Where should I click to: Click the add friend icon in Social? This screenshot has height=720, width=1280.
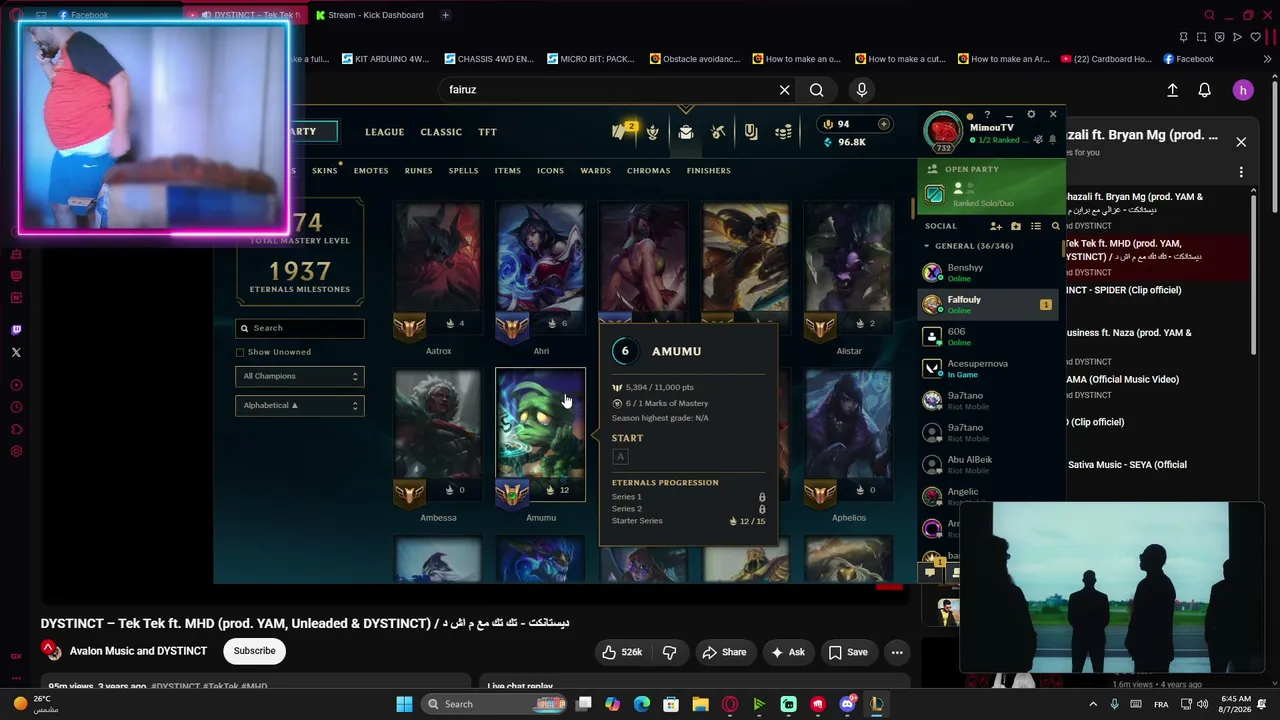tap(996, 226)
